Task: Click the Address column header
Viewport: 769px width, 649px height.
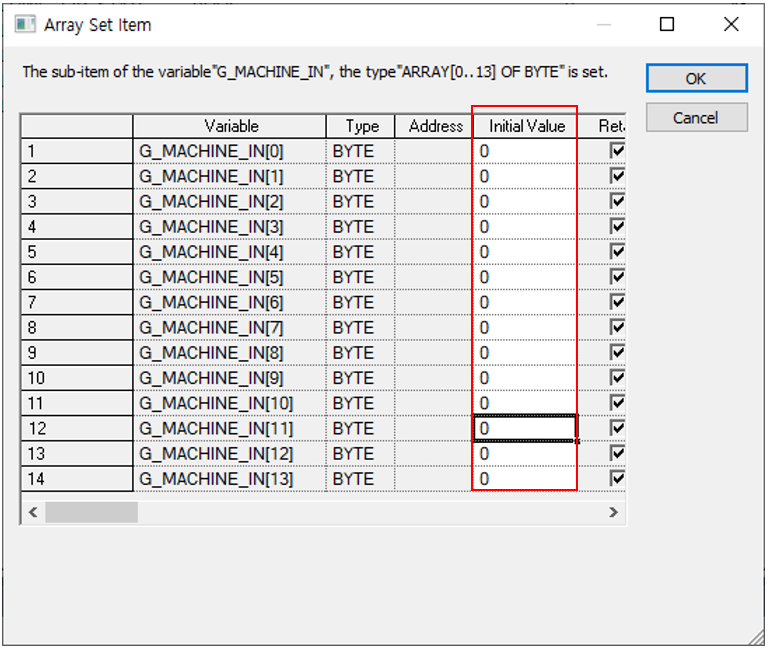Action: point(435,126)
